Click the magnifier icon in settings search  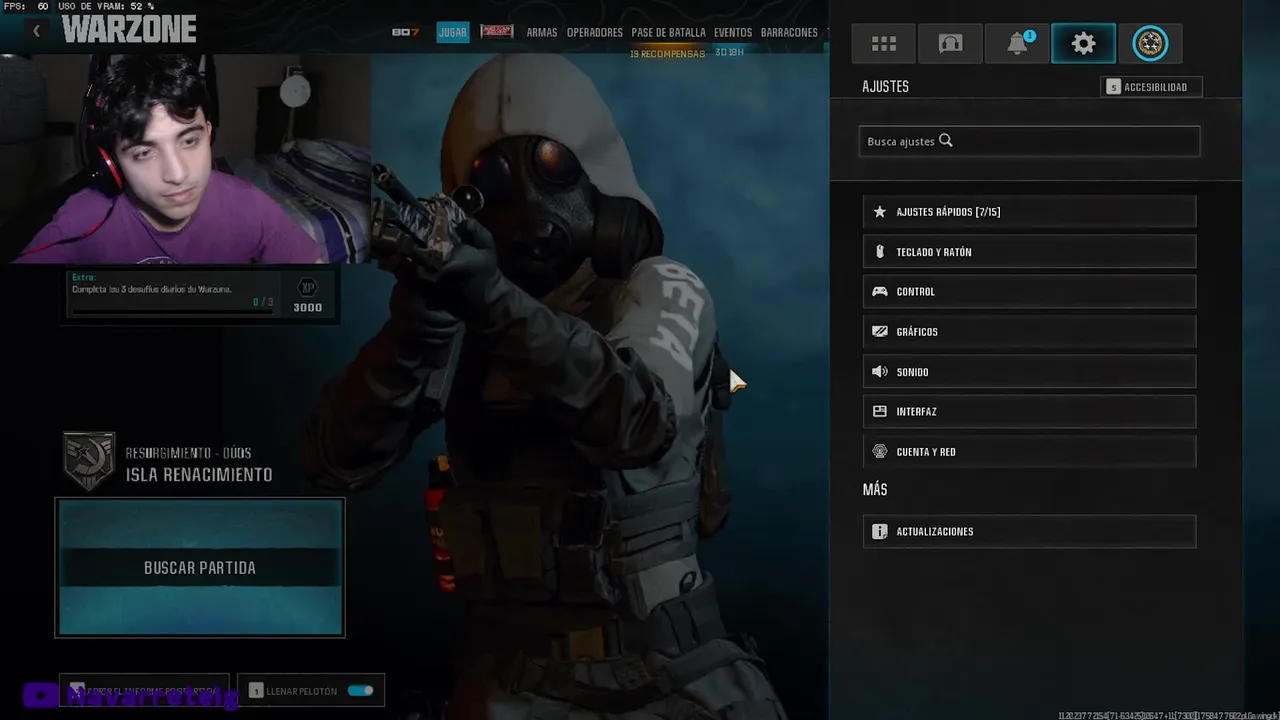pyautogui.click(x=946, y=141)
